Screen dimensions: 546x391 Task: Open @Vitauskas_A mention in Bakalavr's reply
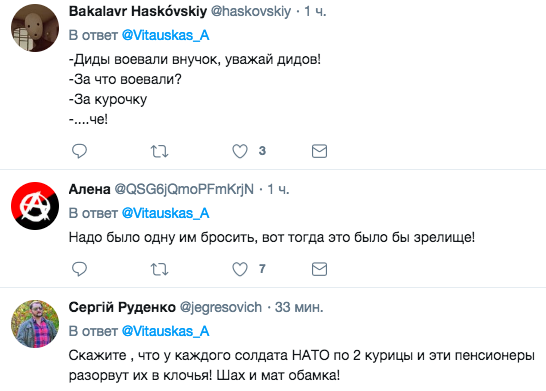165,36
